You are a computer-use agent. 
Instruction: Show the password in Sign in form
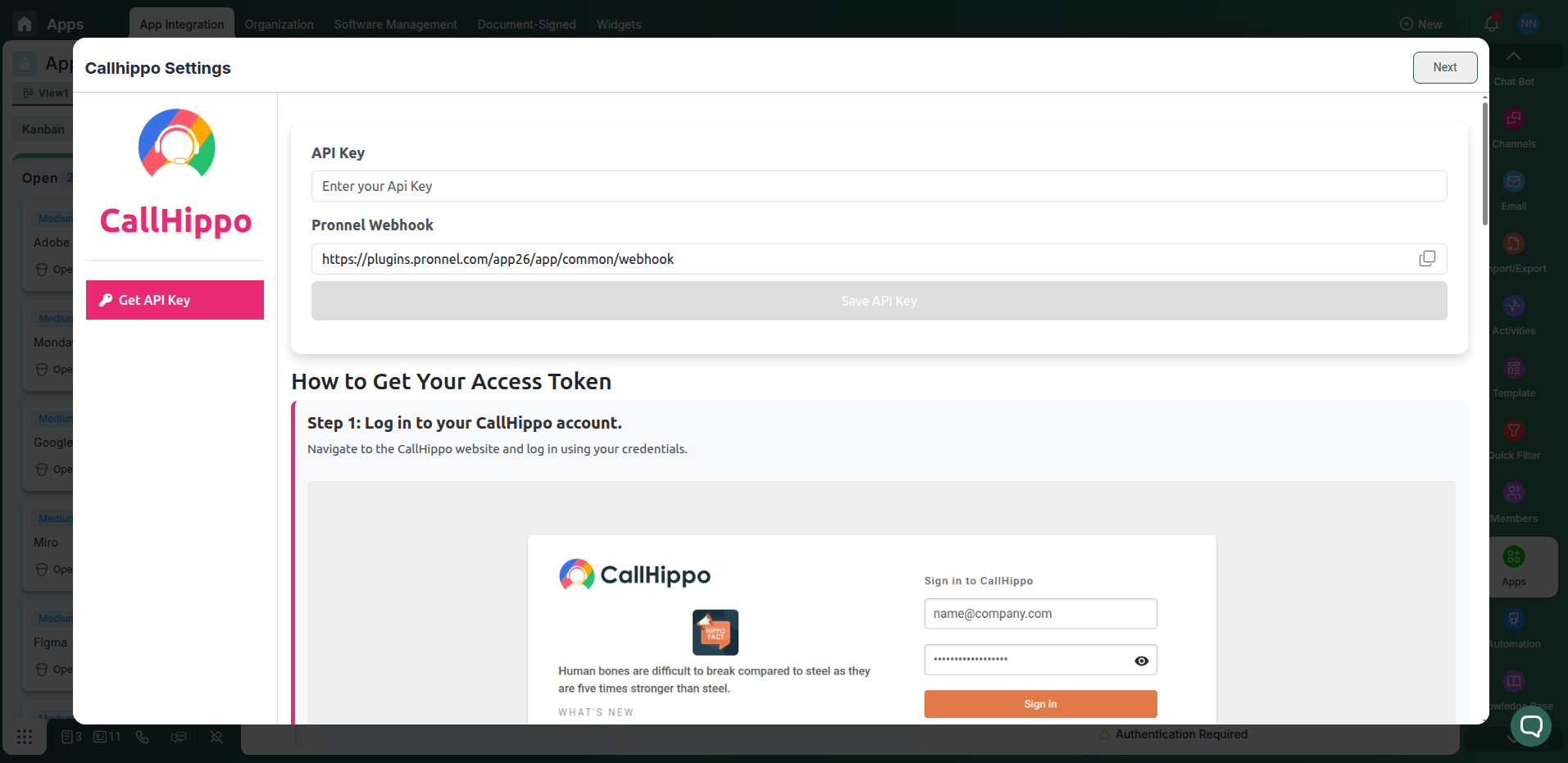tap(1142, 660)
